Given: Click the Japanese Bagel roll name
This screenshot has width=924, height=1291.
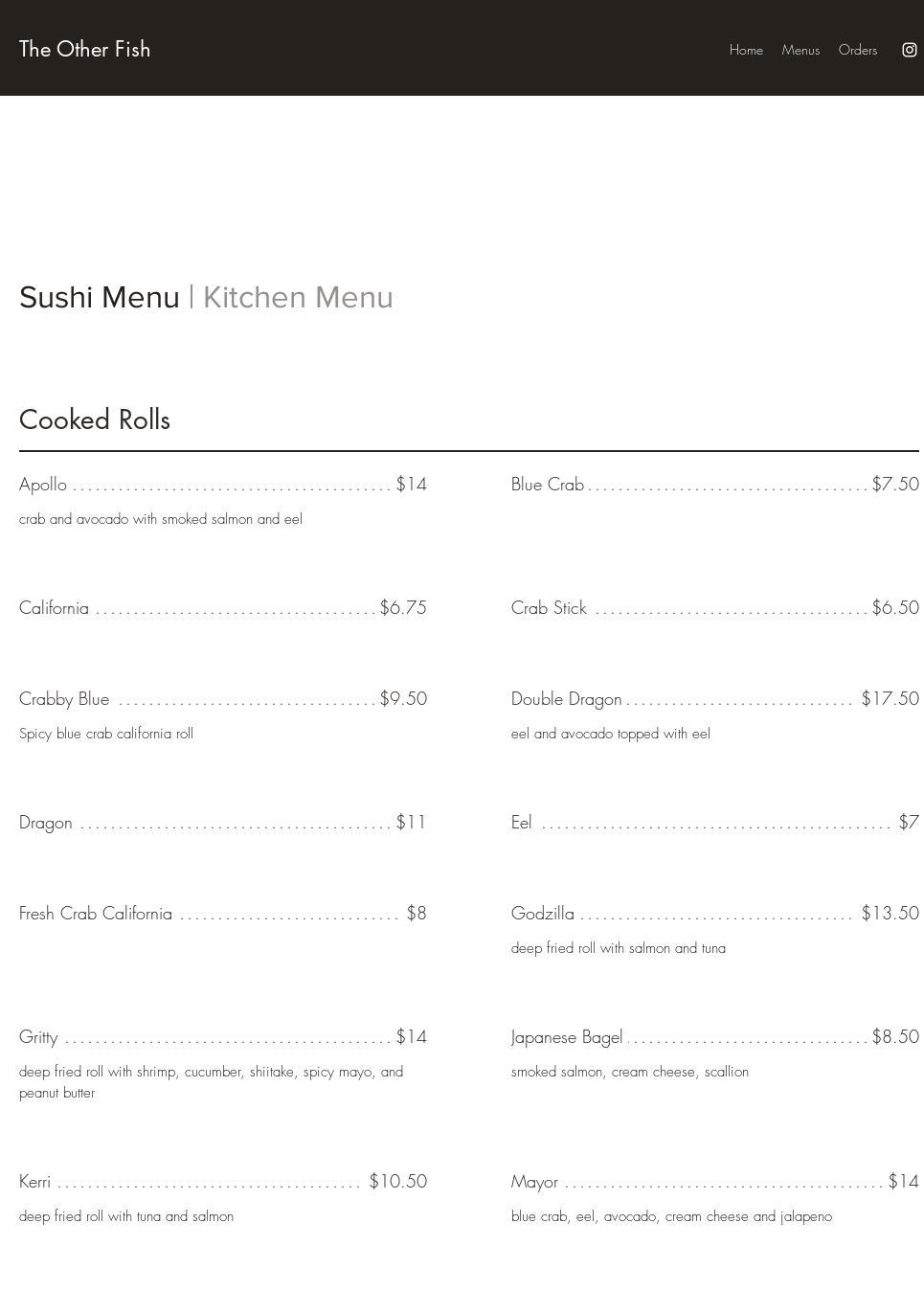Looking at the screenshot, I should coord(567,1037).
